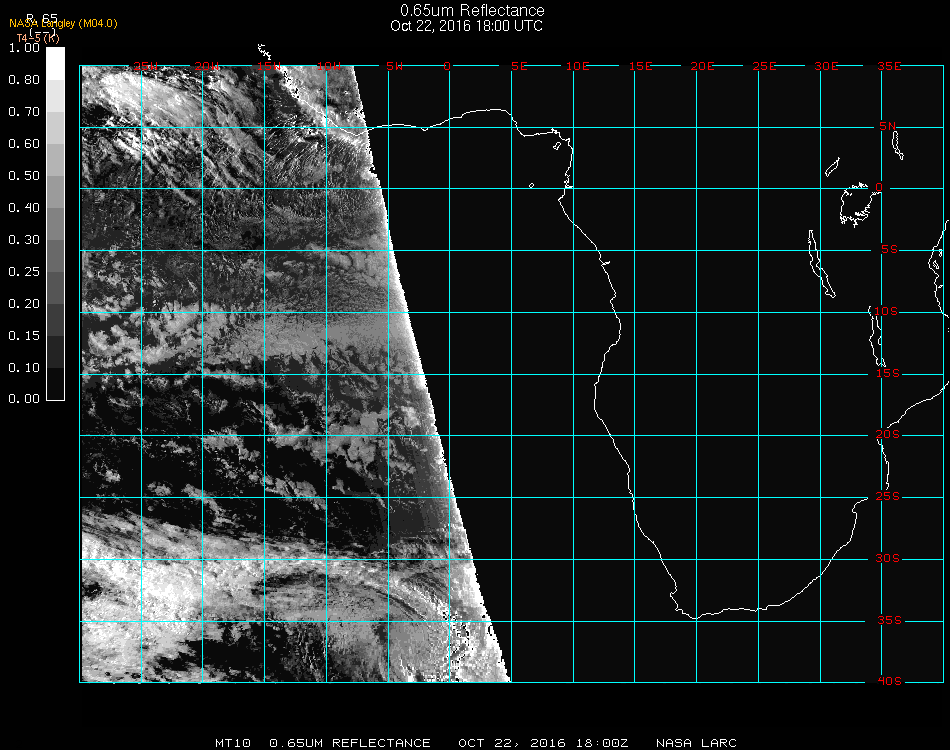Viewport: 950px width, 750px height.
Task: Click the 20E longitude label
Action: (702, 67)
